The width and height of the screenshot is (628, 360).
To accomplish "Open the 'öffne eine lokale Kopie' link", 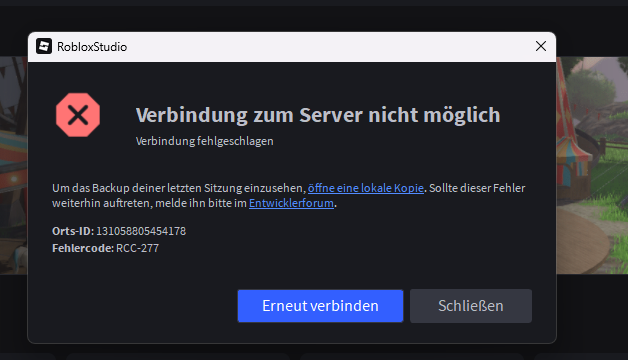I will click(366, 188).
